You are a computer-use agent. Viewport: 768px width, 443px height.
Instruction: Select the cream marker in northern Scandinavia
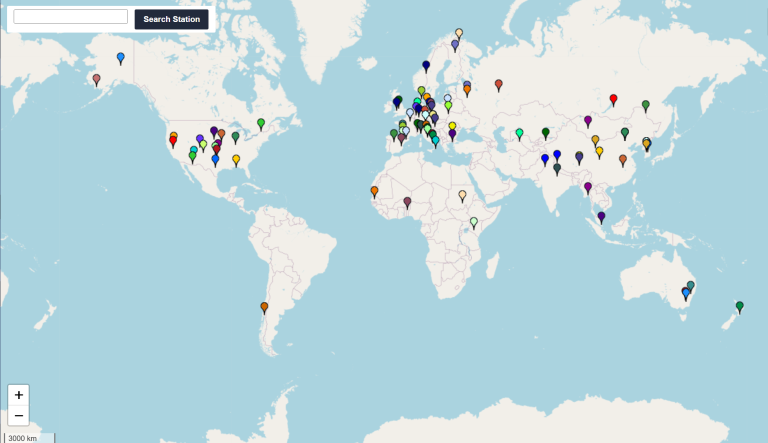tap(459, 34)
